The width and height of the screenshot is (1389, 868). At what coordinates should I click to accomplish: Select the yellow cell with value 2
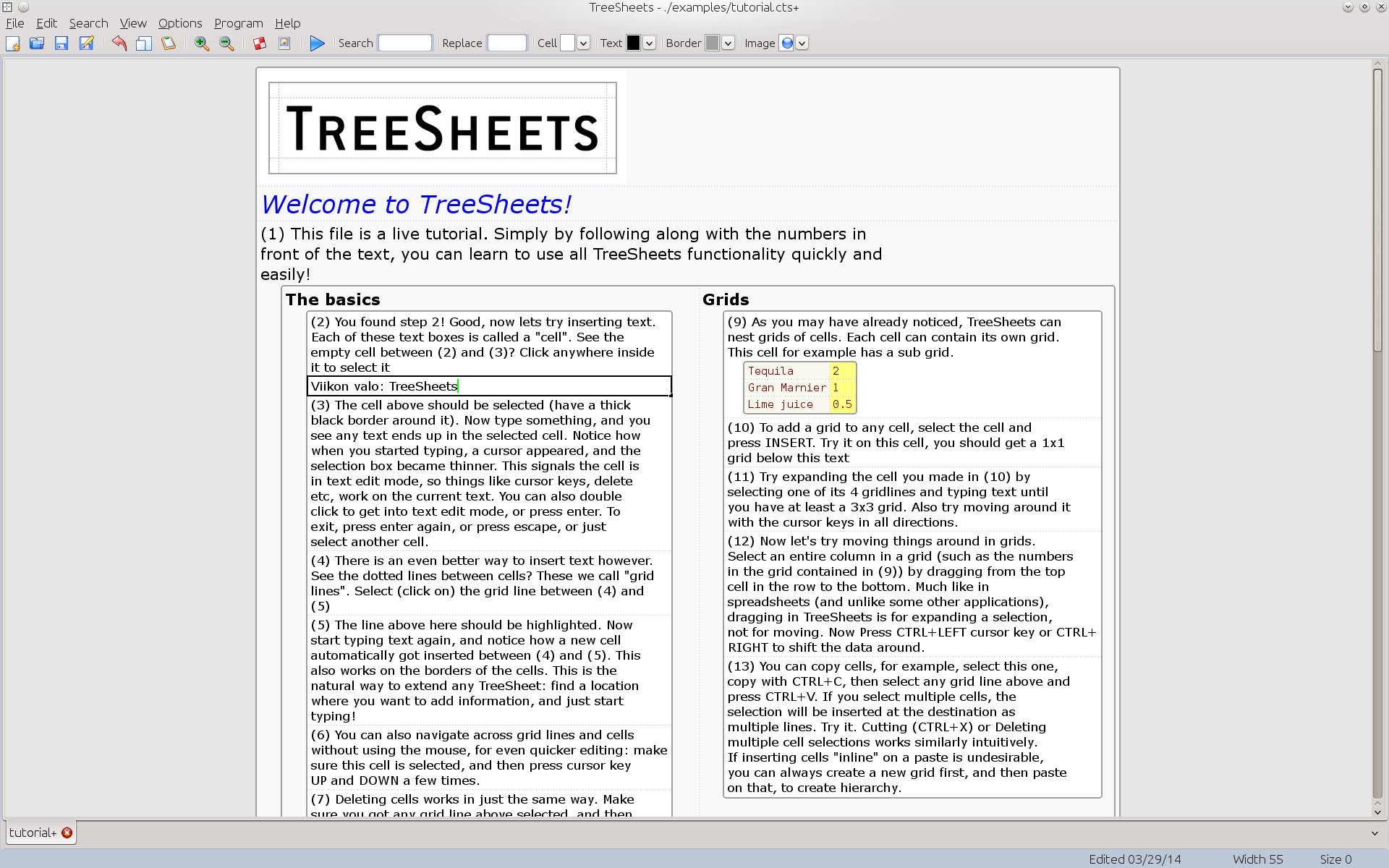tap(842, 371)
